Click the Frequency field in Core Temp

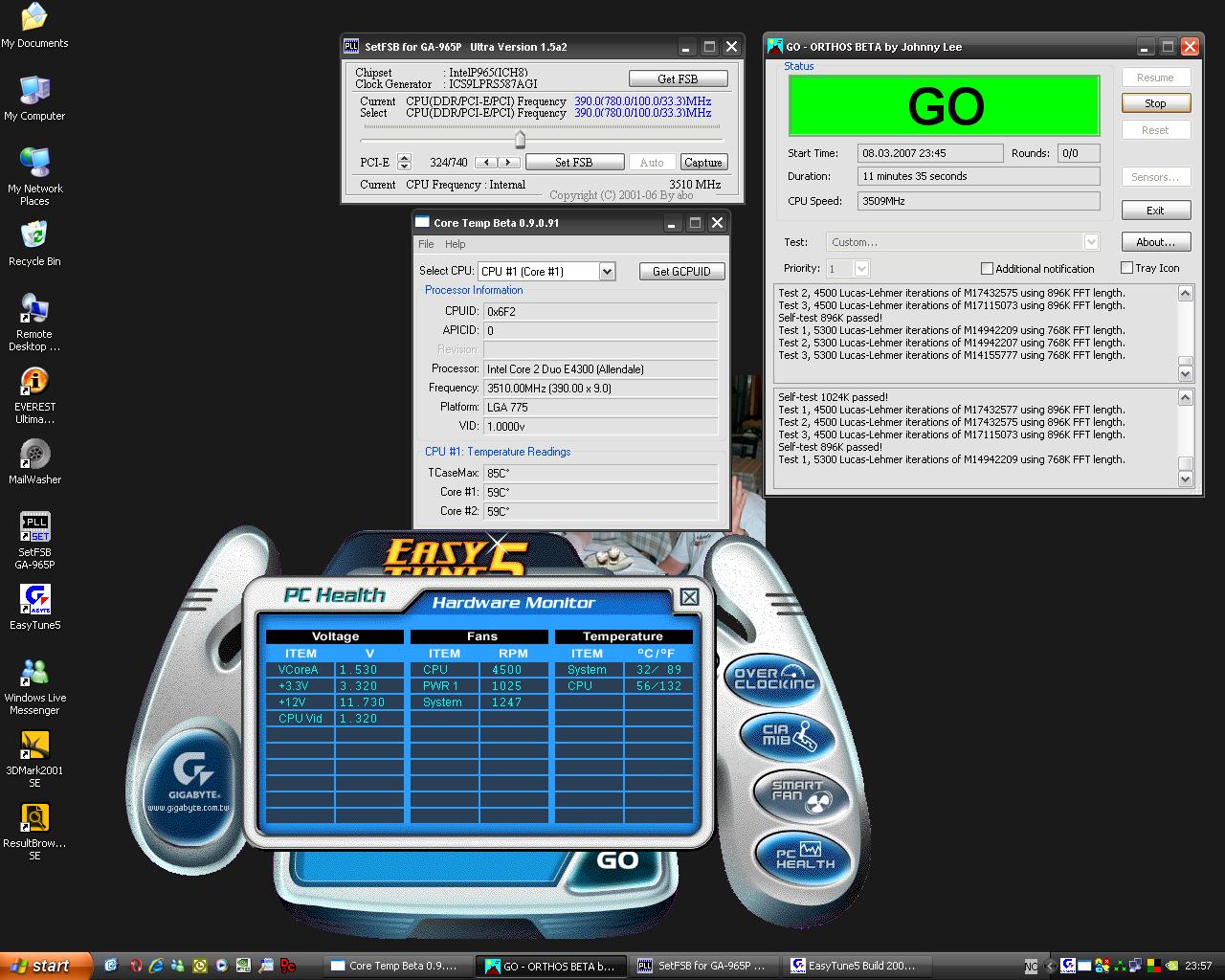click(600, 389)
